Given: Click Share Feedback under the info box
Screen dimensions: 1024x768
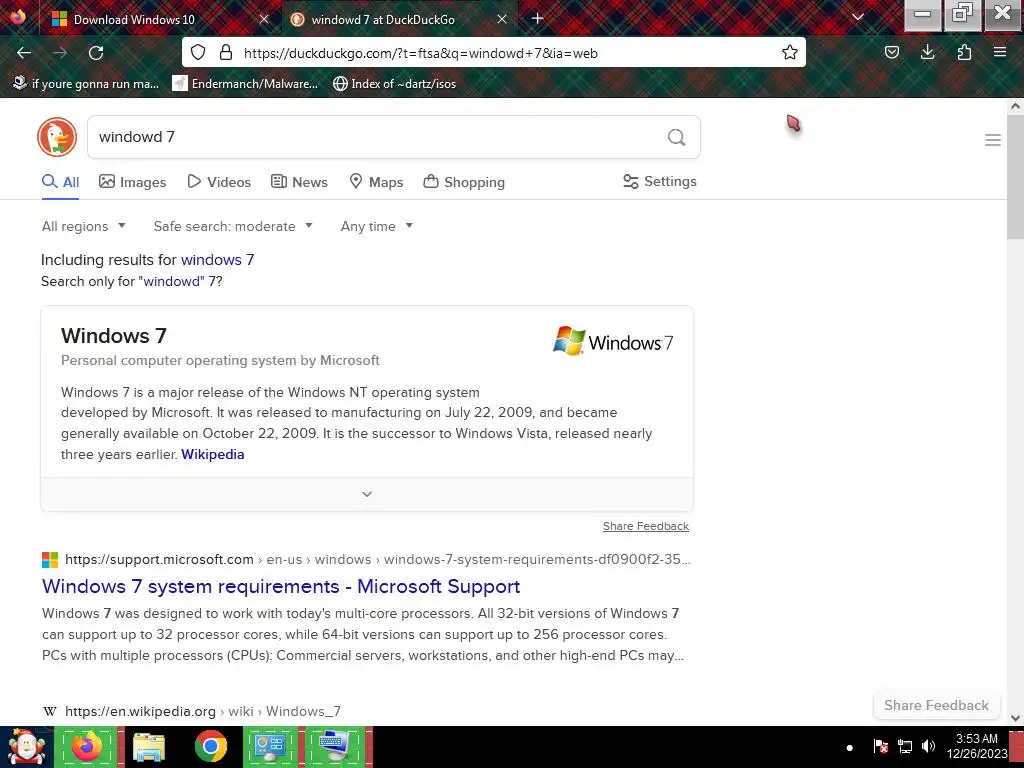Looking at the screenshot, I should (x=646, y=526).
